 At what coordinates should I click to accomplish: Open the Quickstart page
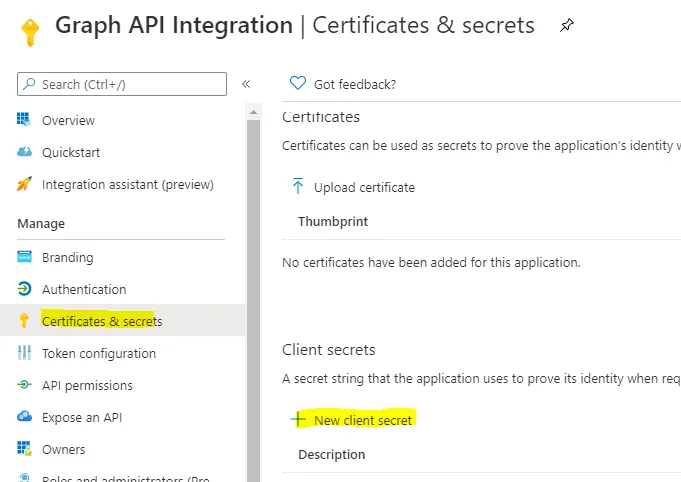71,152
